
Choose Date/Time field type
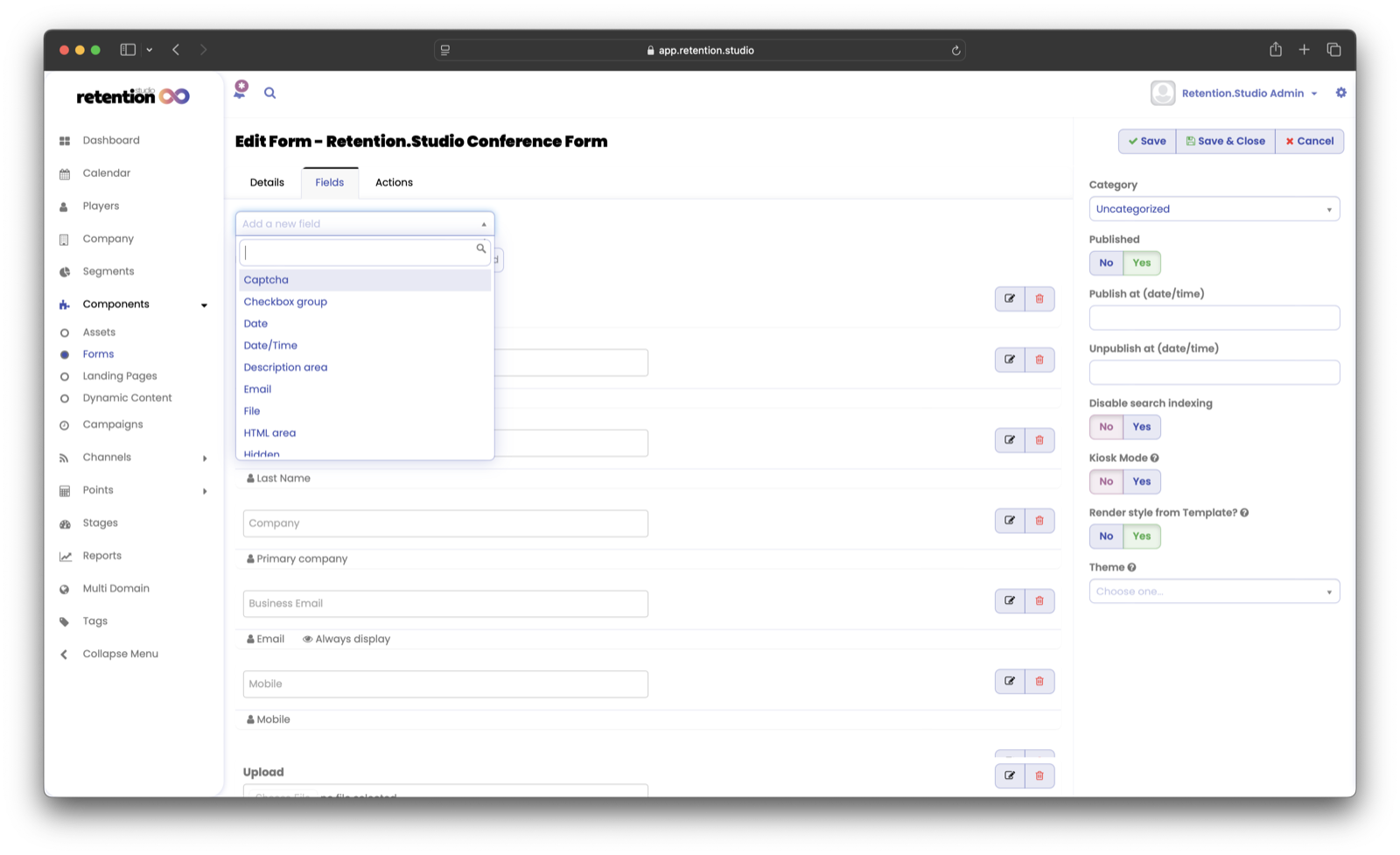pos(365,346)
